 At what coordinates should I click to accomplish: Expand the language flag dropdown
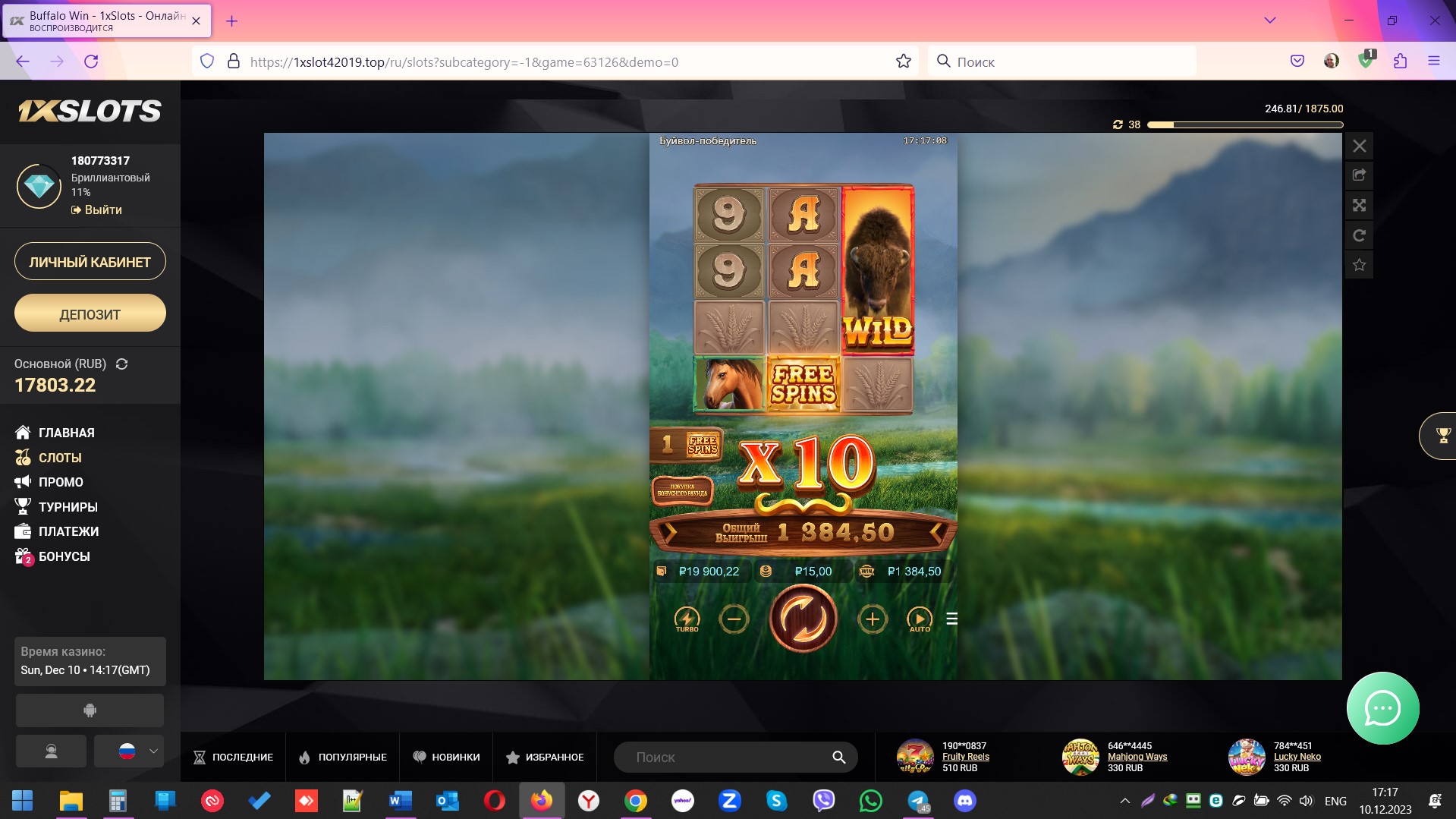click(129, 751)
